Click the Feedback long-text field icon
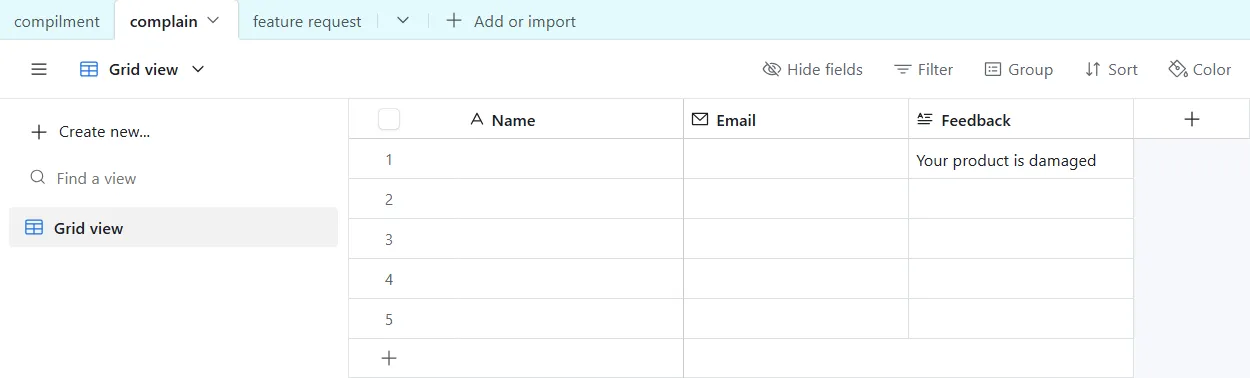The width and height of the screenshot is (1250, 378). tap(924, 119)
